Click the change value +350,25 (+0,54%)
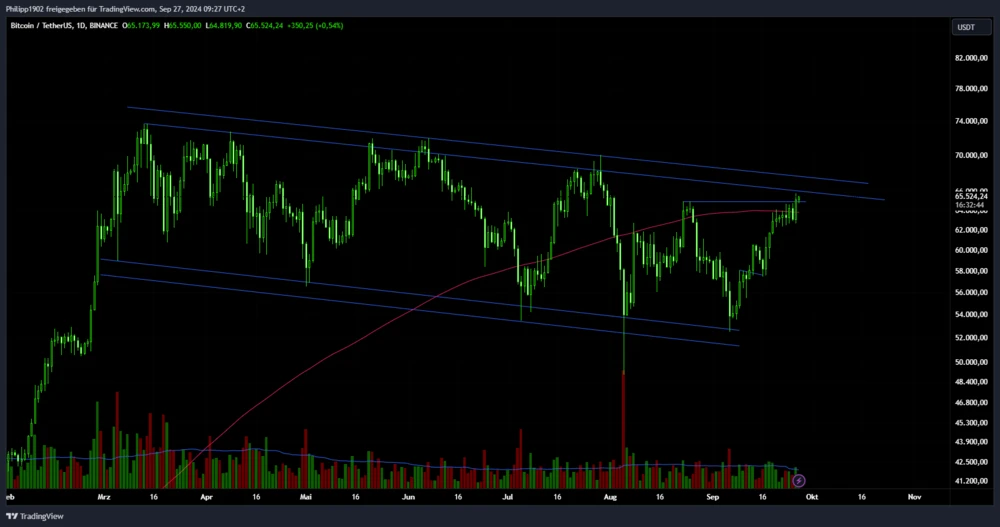The image size is (1000, 527). [315, 26]
